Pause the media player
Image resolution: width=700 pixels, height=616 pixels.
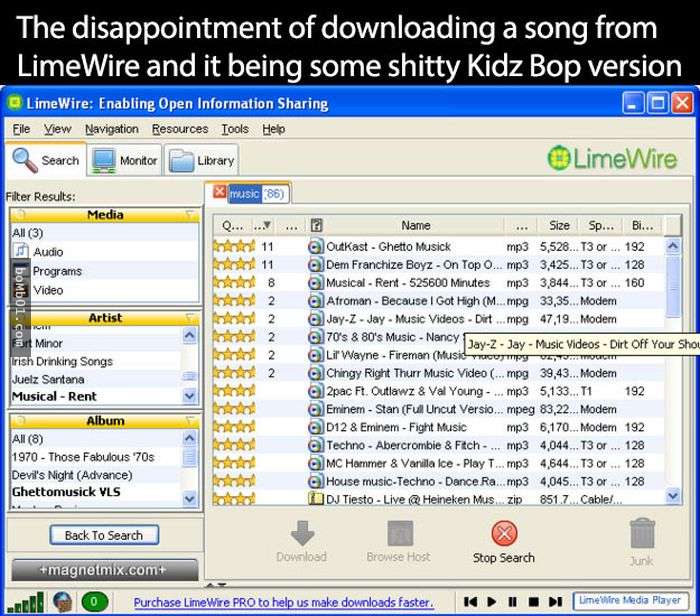pos(512,602)
